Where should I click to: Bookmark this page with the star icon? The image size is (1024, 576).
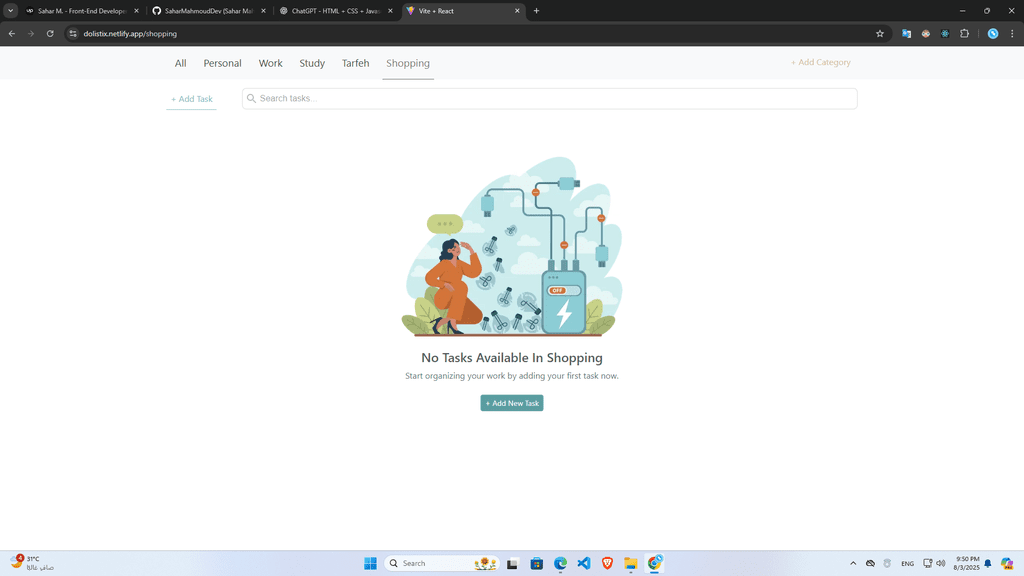pyautogui.click(x=880, y=33)
